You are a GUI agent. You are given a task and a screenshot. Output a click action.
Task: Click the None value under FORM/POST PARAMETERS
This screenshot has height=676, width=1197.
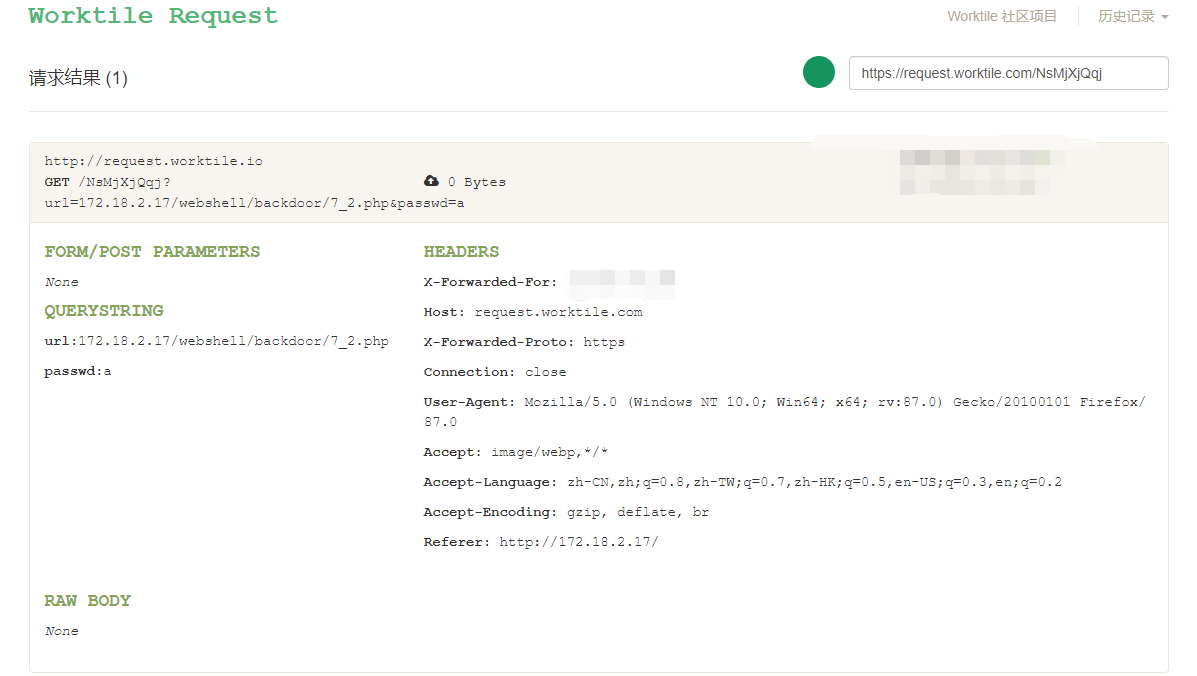61,282
